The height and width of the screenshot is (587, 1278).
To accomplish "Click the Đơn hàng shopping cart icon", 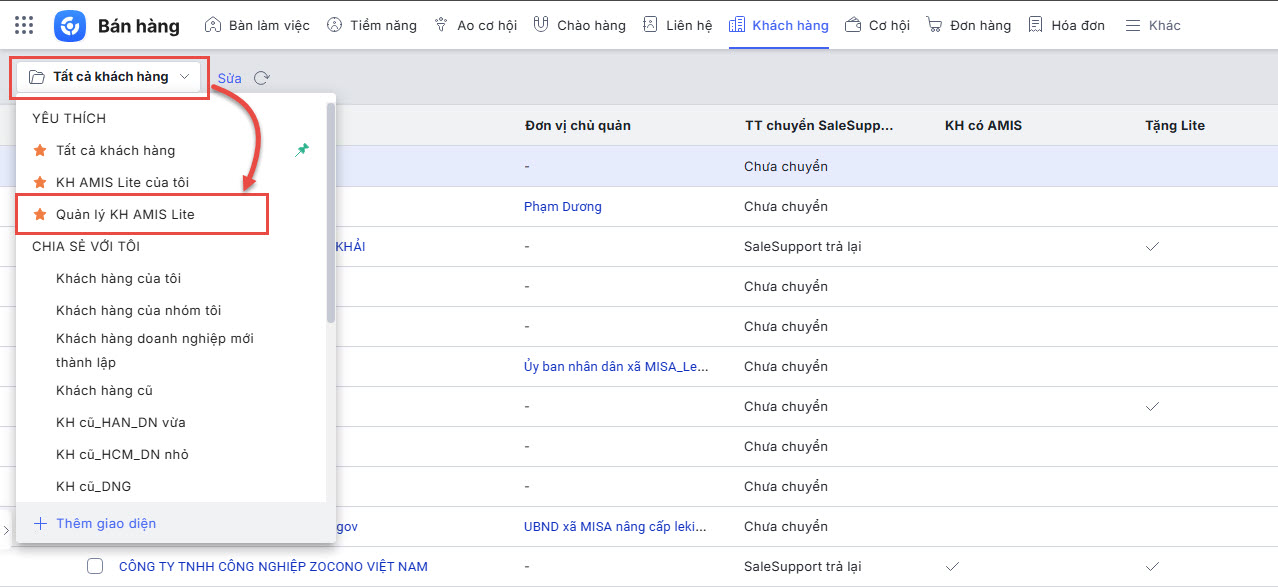I will coord(934,25).
